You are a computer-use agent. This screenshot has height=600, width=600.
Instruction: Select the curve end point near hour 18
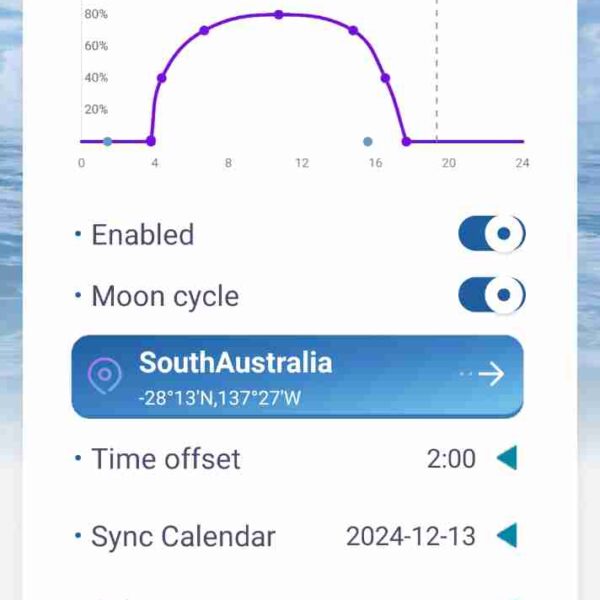406,142
